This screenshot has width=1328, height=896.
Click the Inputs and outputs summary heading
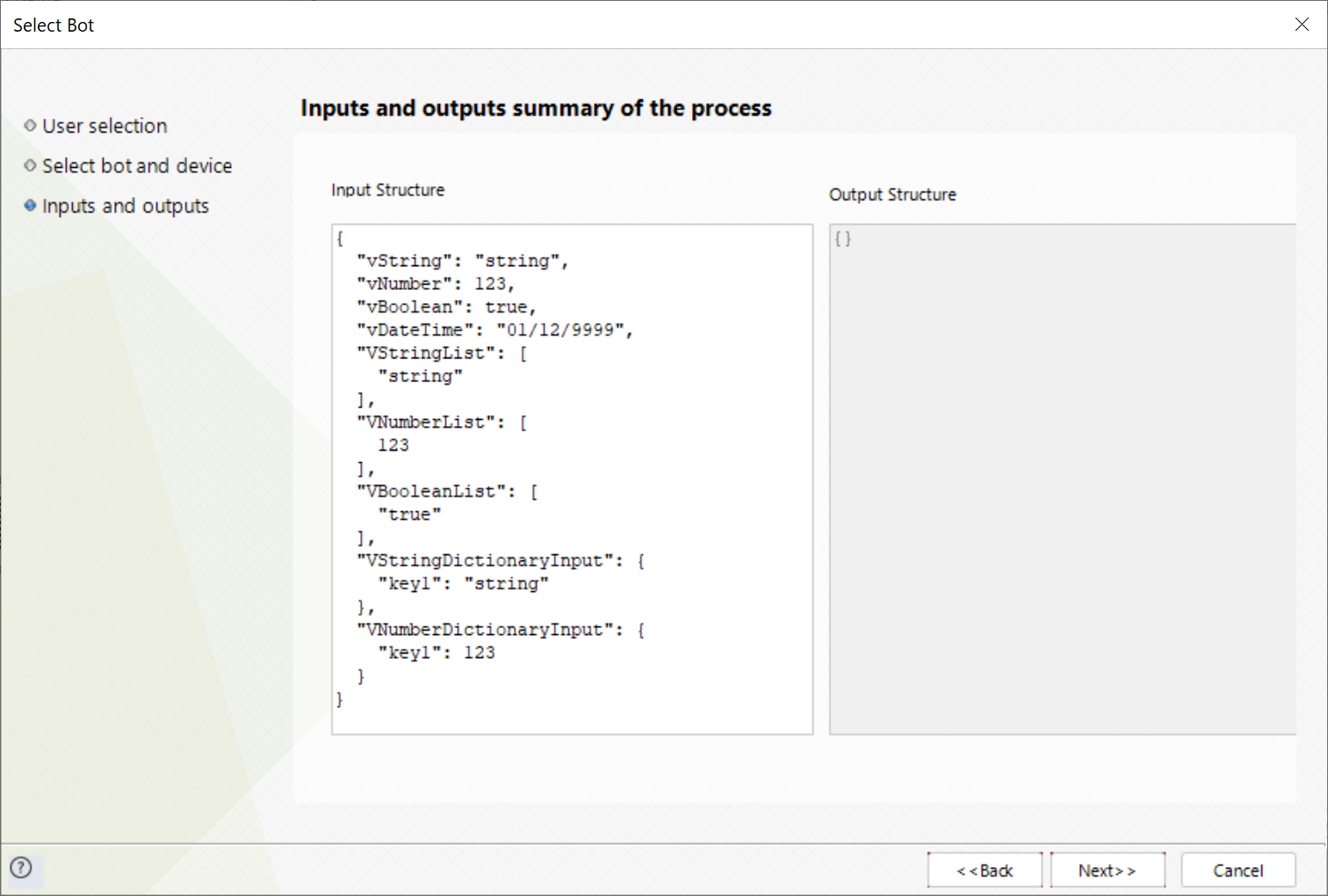[536, 108]
